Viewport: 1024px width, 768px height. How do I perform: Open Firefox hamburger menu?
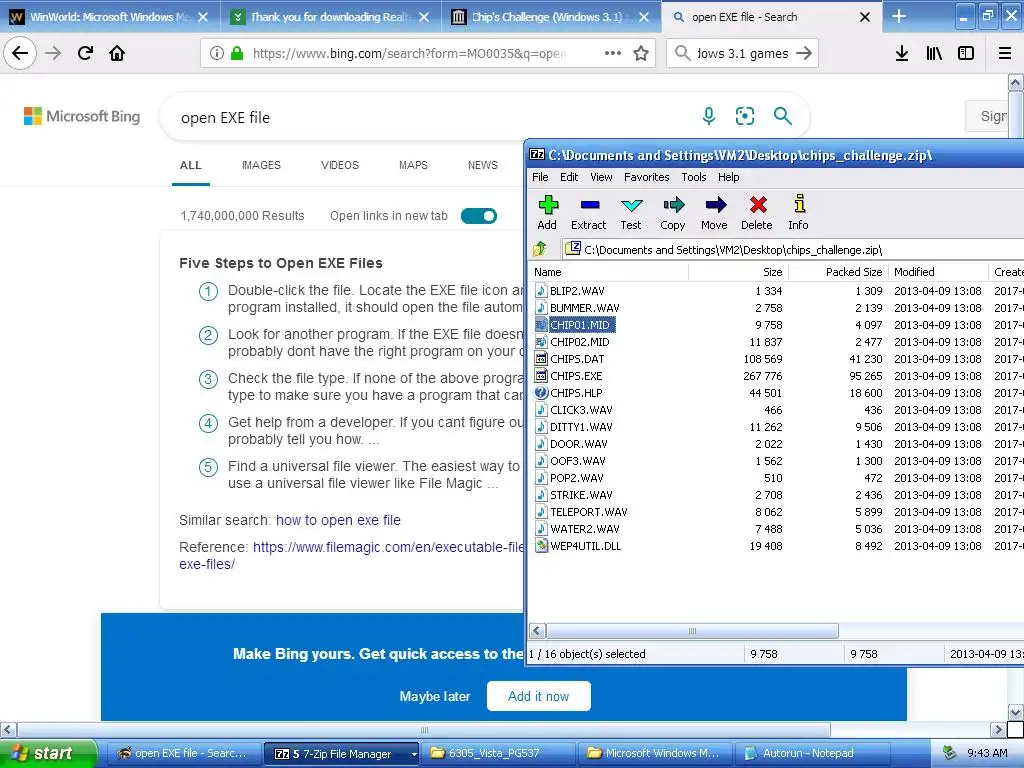pyautogui.click(x=1005, y=53)
